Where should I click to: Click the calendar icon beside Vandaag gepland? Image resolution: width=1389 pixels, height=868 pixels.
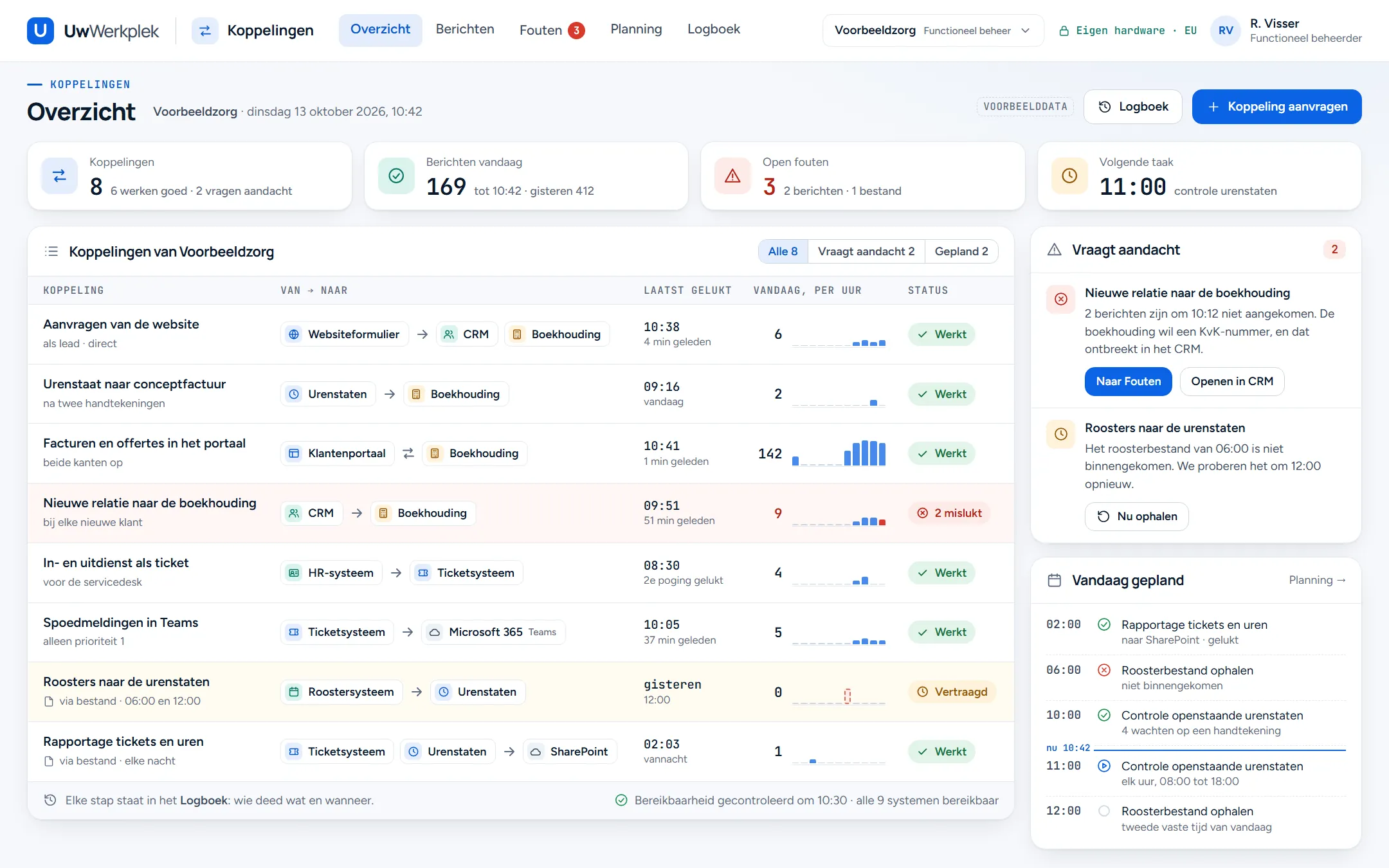[1055, 580]
